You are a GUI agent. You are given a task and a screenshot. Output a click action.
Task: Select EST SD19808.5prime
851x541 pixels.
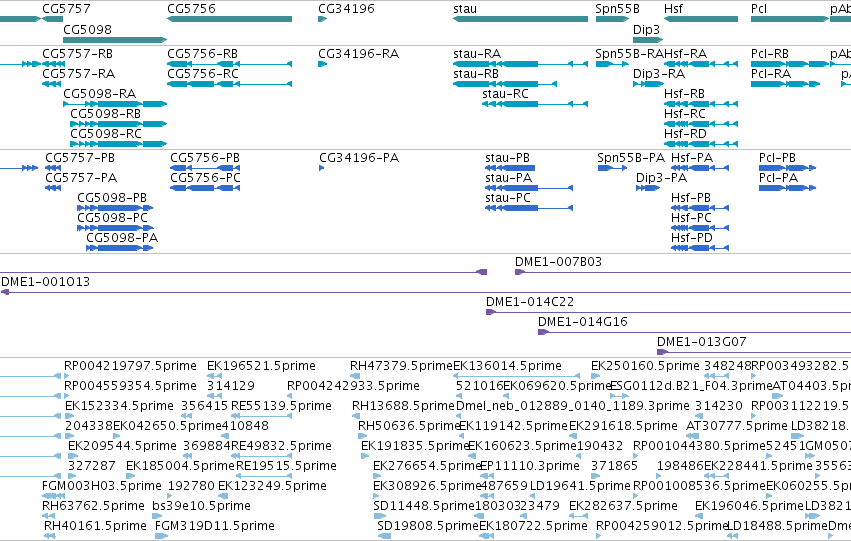(428, 526)
